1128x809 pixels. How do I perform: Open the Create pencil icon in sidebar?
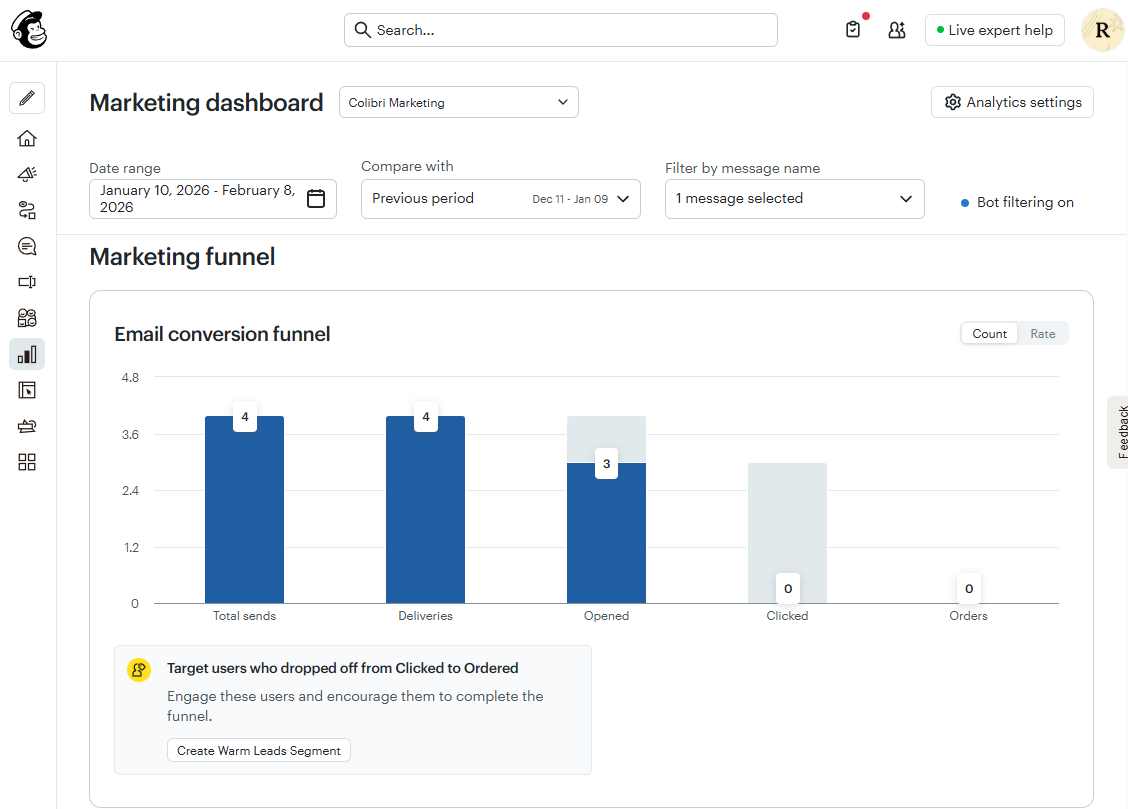[x=27, y=97]
